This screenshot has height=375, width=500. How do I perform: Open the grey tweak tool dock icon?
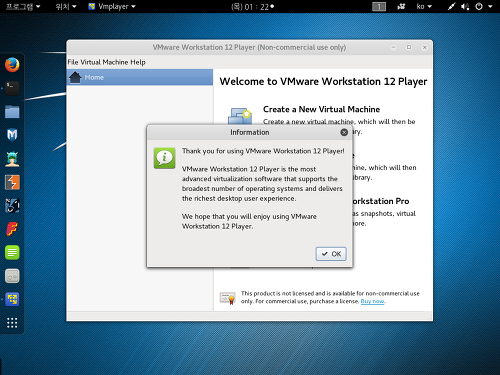[12, 276]
